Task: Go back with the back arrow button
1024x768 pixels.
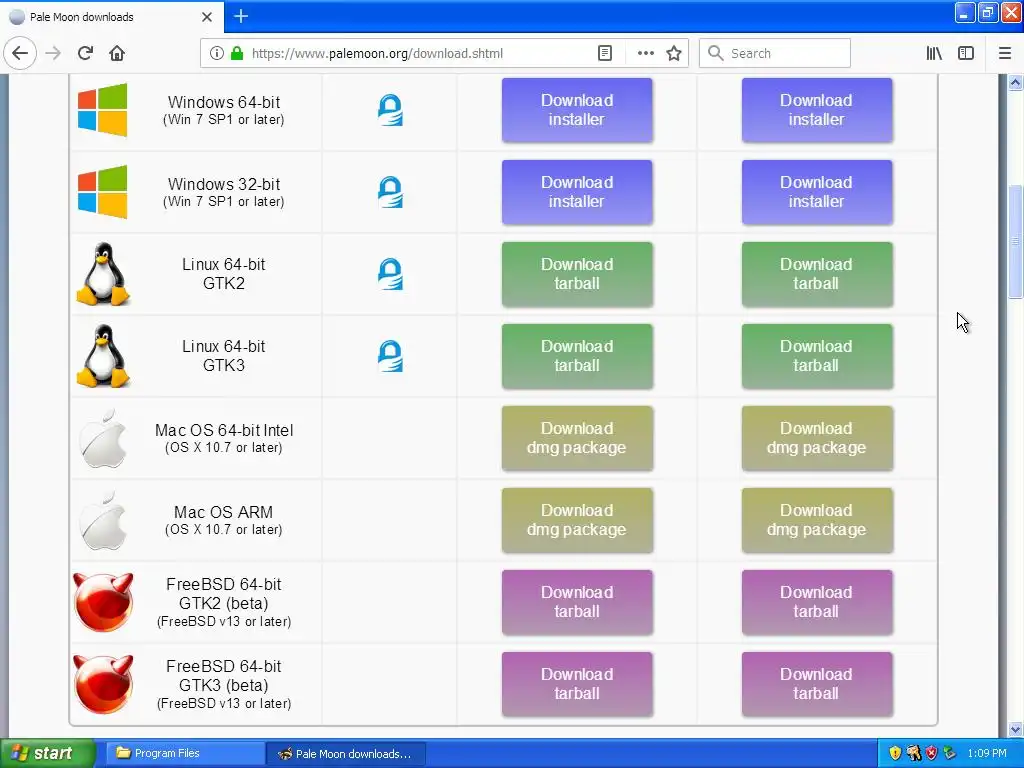Action: [20, 53]
